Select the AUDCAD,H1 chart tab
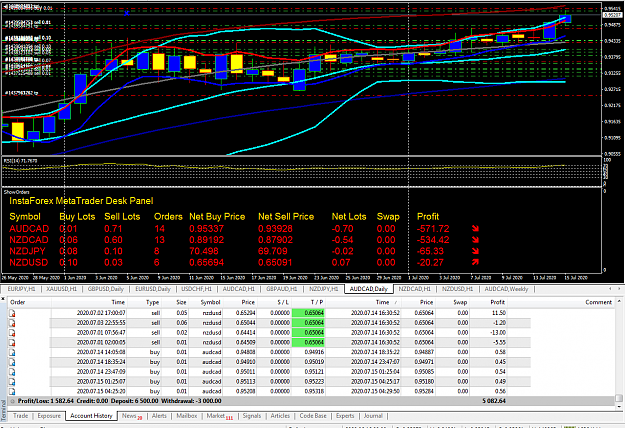625x428 pixels. [x=238, y=289]
